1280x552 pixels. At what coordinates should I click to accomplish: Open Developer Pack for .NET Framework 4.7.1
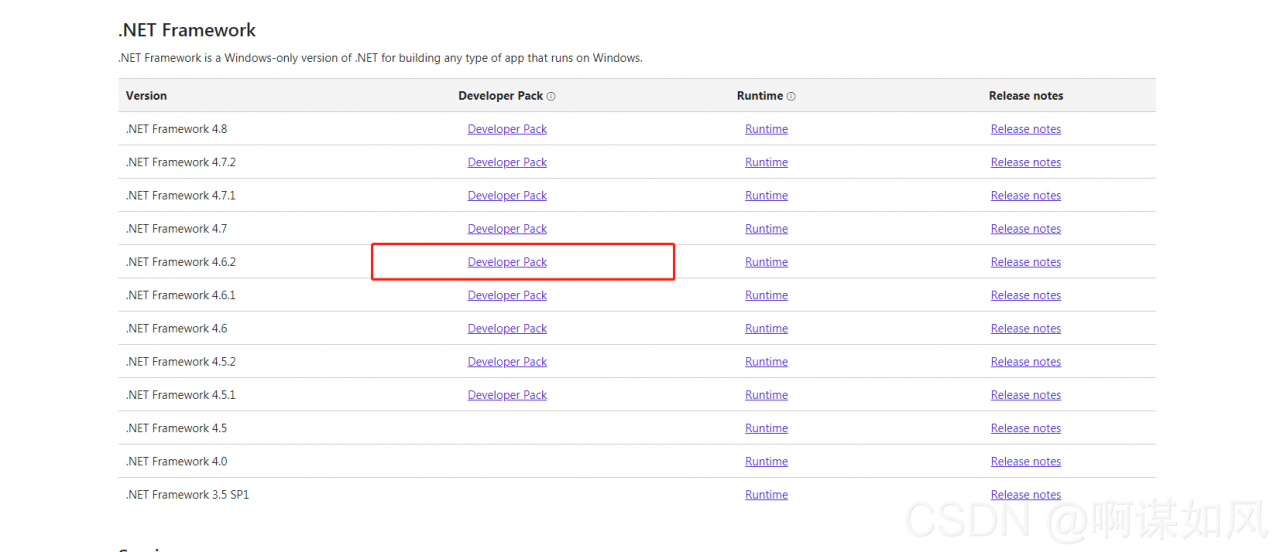(507, 195)
